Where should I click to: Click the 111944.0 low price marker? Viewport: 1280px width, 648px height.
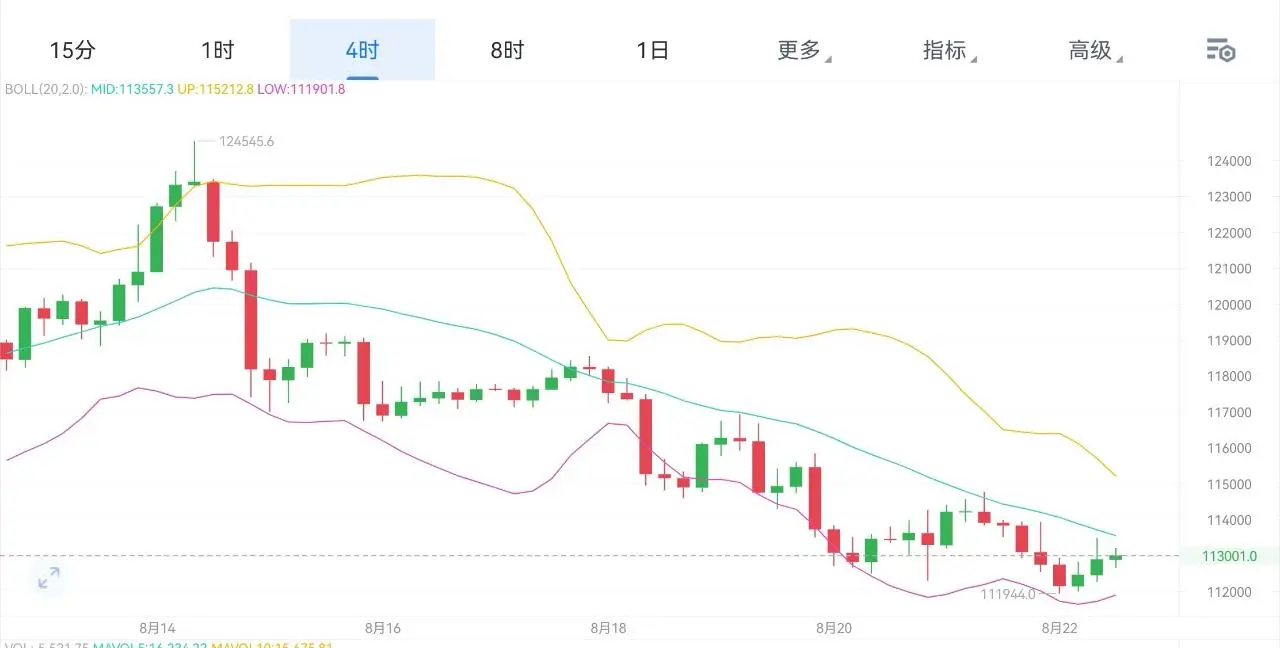tap(1007, 594)
